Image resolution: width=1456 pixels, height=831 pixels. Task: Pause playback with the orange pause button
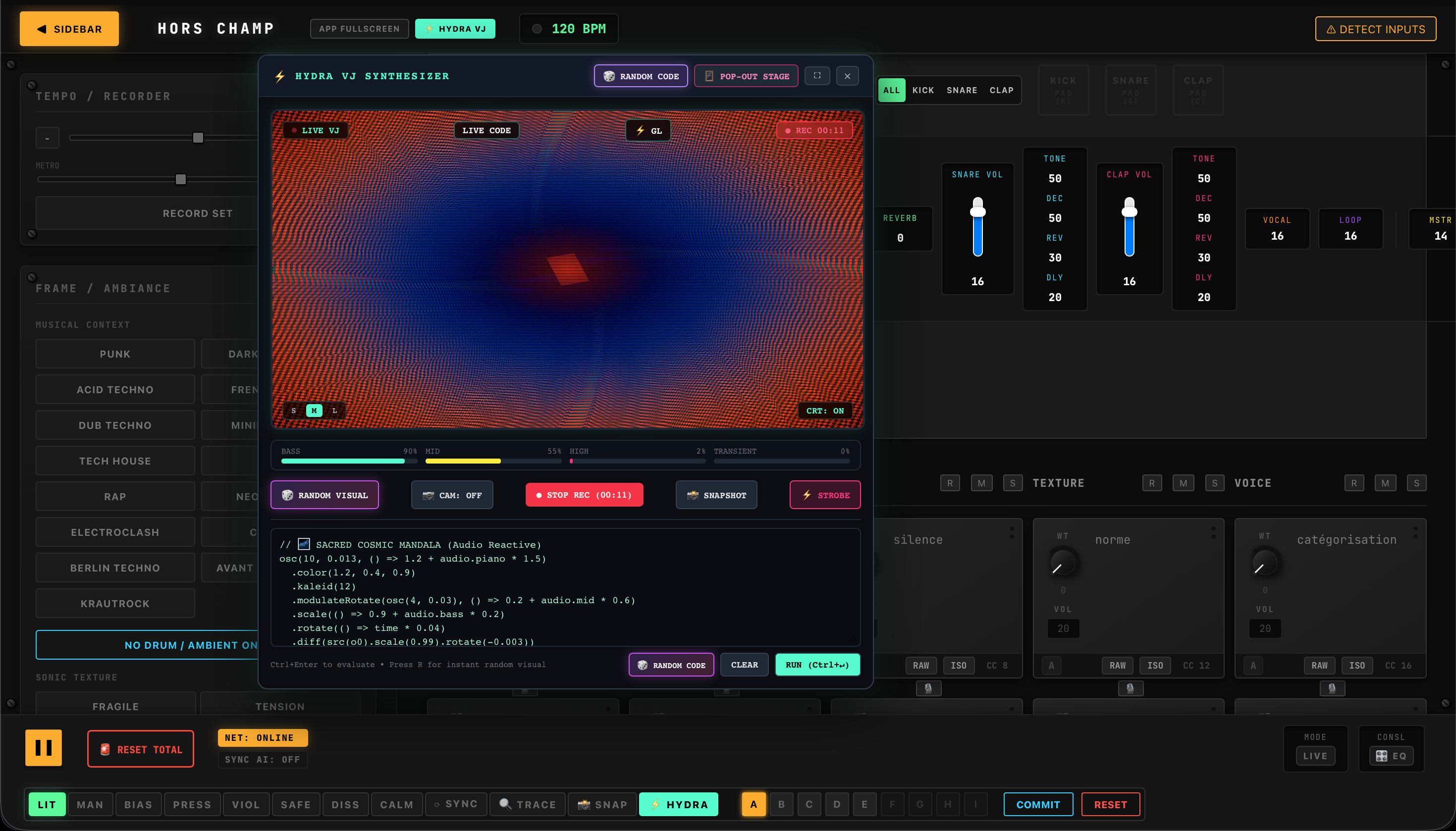click(44, 747)
